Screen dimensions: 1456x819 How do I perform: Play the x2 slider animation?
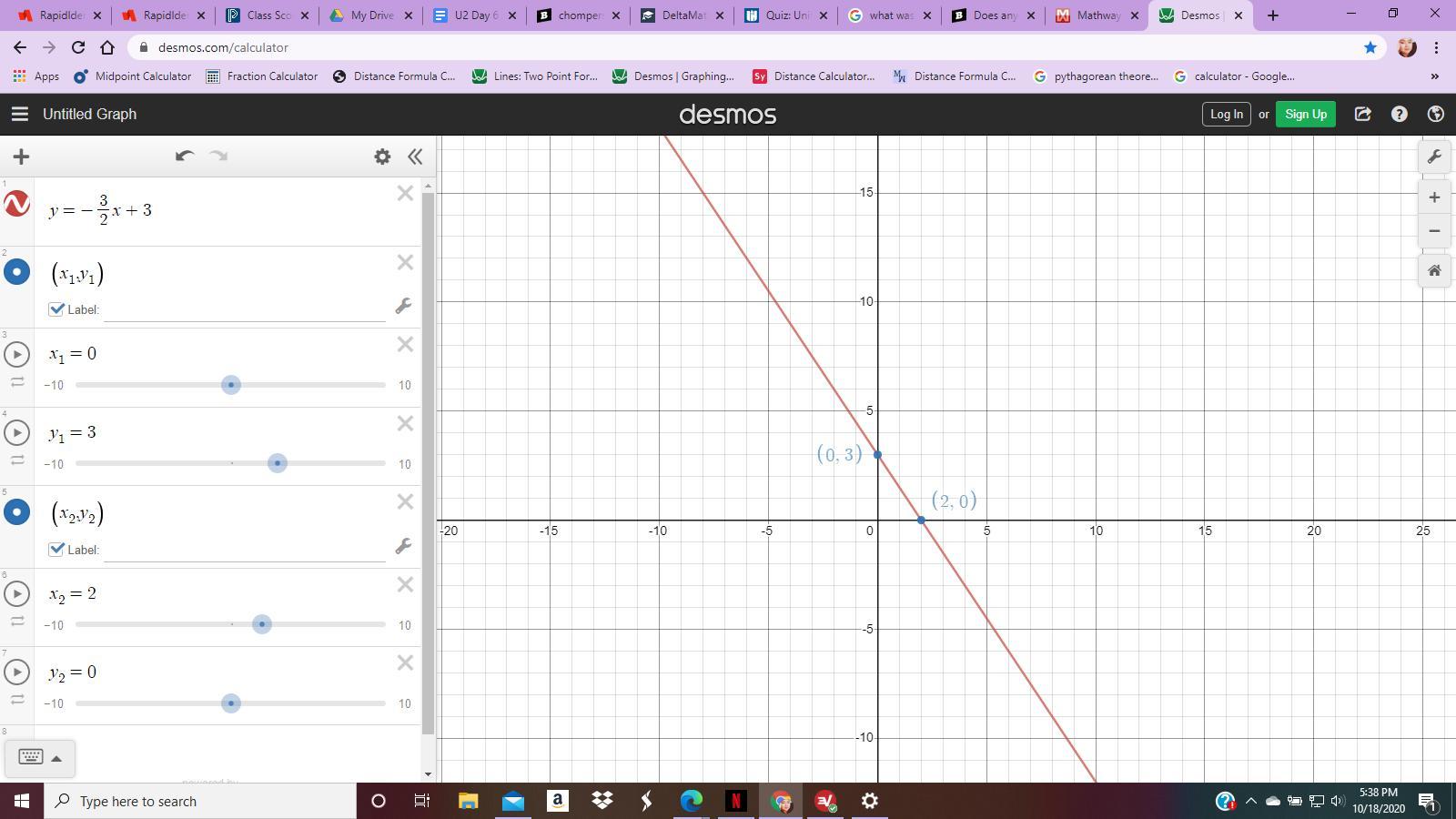tap(17, 593)
